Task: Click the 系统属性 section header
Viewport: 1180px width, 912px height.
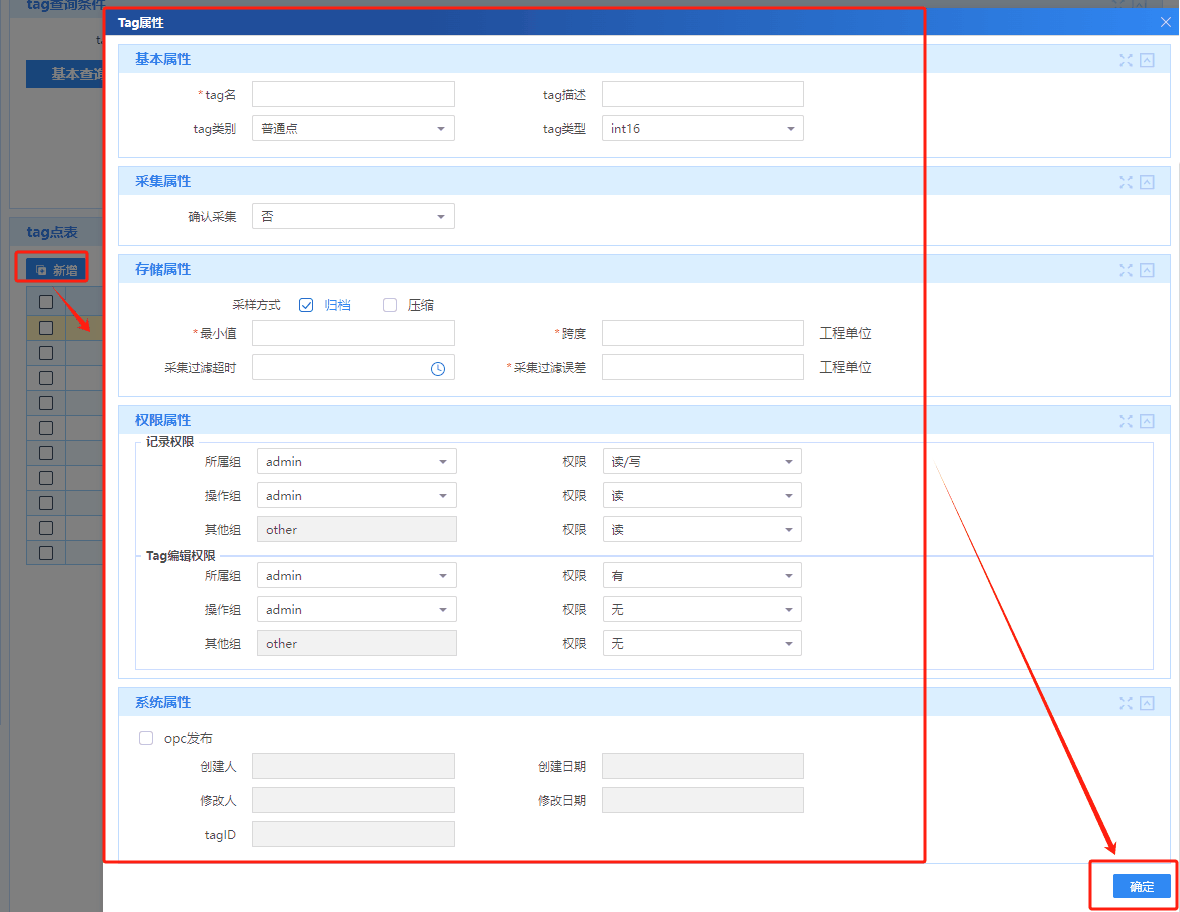Action: click(x=644, y=702)
